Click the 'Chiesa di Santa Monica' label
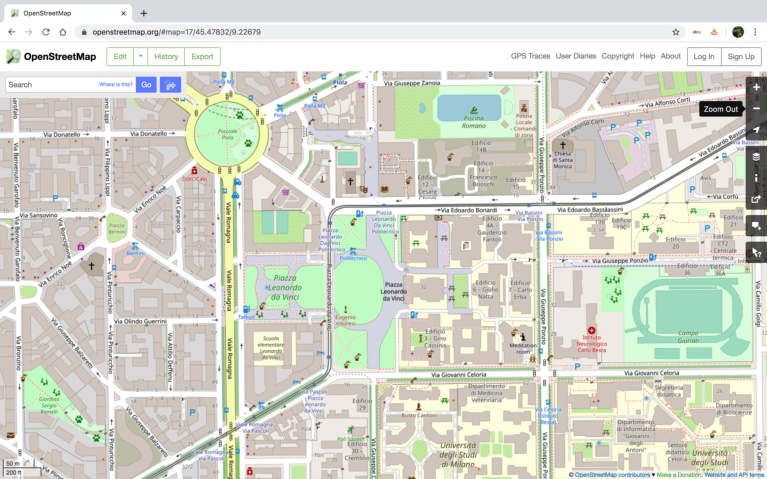 [x=563, y=160]
